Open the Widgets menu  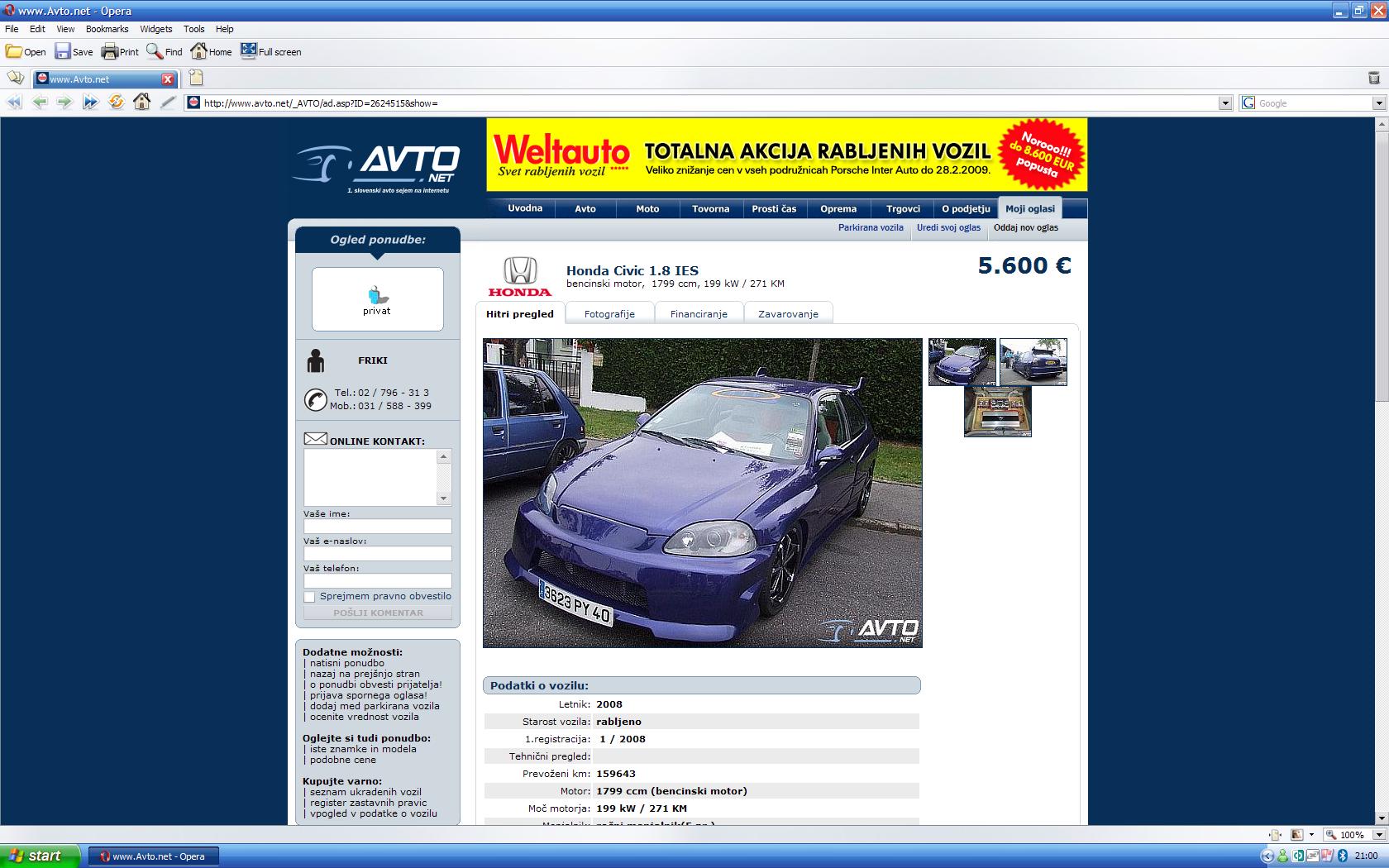point(155,29)
